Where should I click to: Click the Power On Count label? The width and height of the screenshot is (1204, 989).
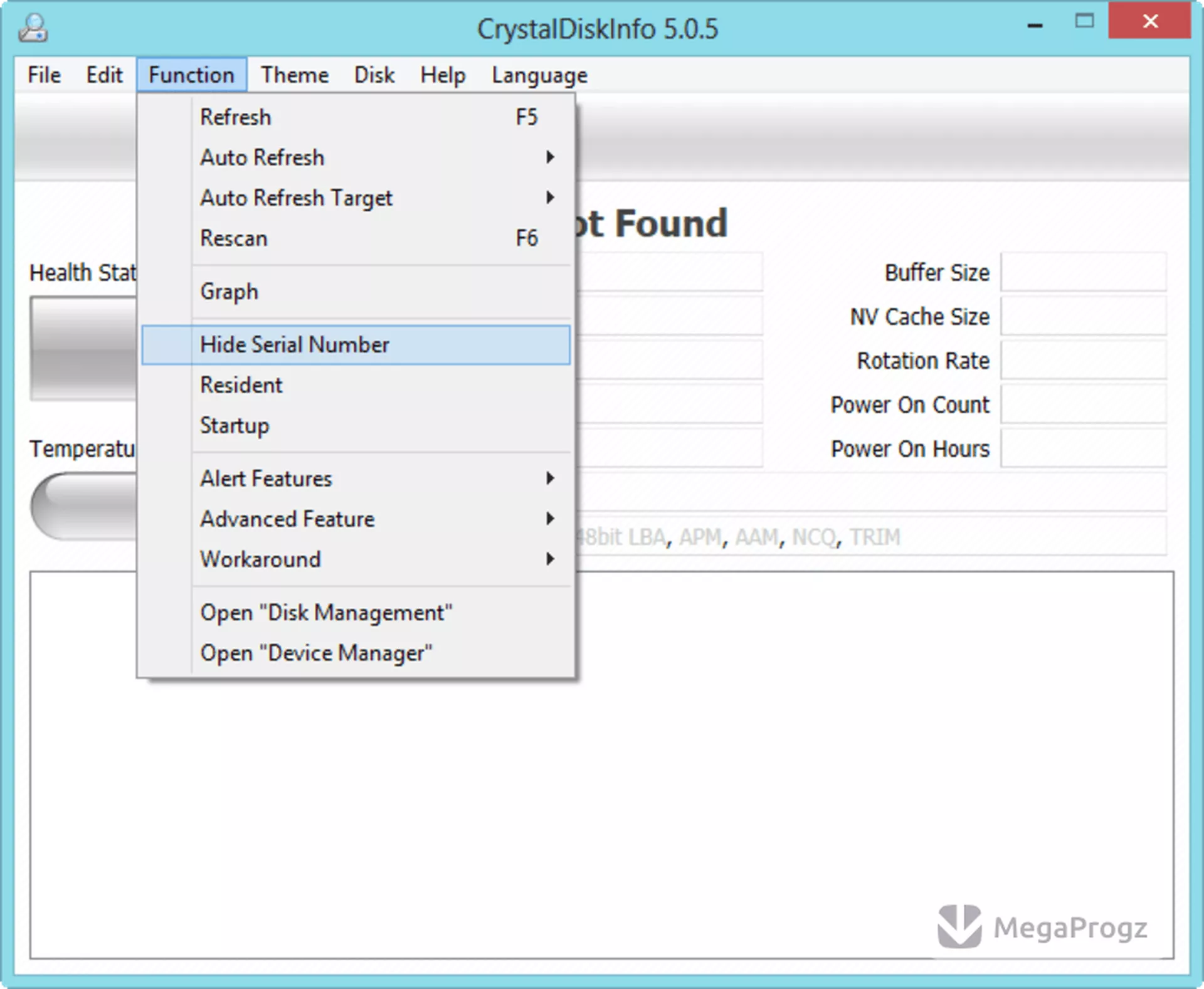tap(910, 405)
